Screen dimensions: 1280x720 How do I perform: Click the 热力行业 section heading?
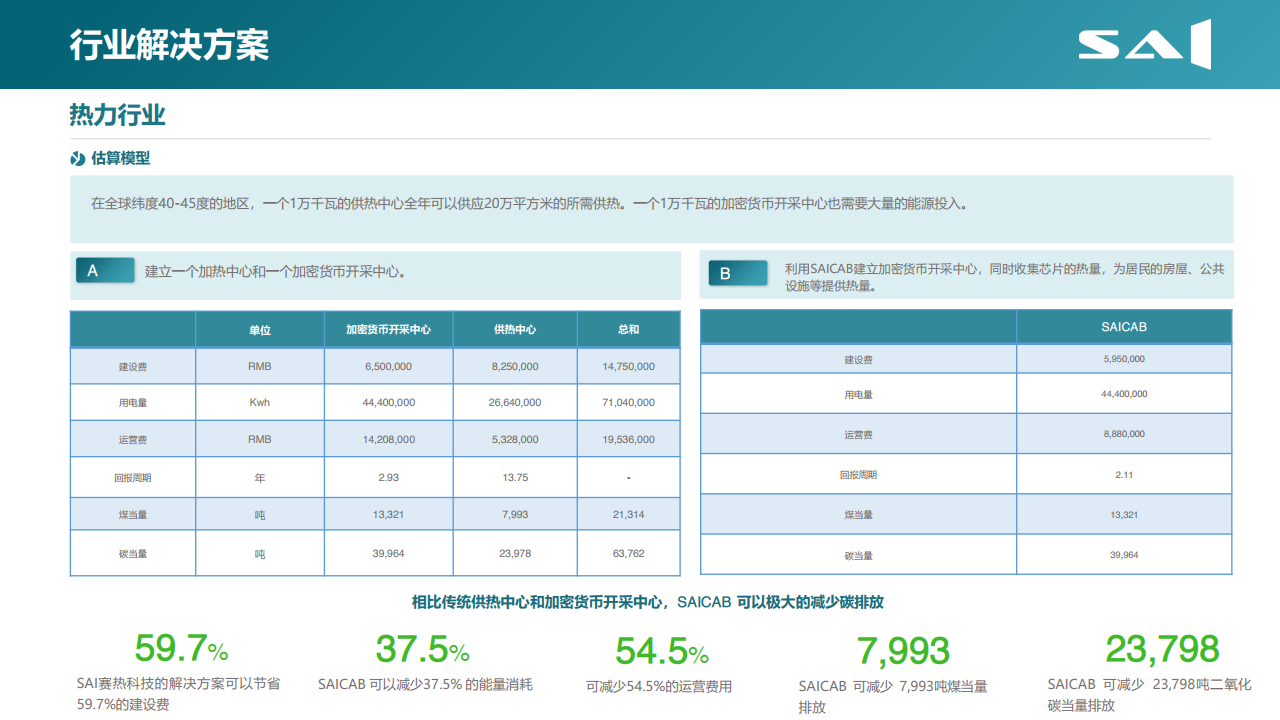coord(117,115)
